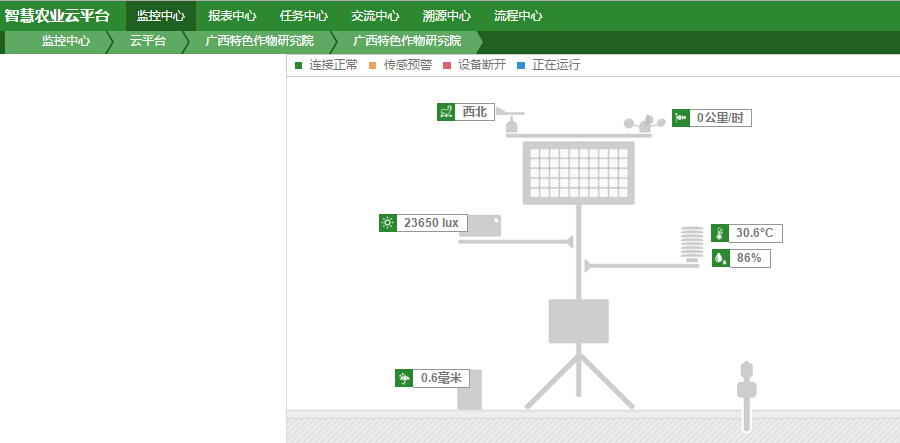This screenshot has width=900, height=443.
Task: Click the wind speed icon beside 0公里/时
Action: (681, 118)
